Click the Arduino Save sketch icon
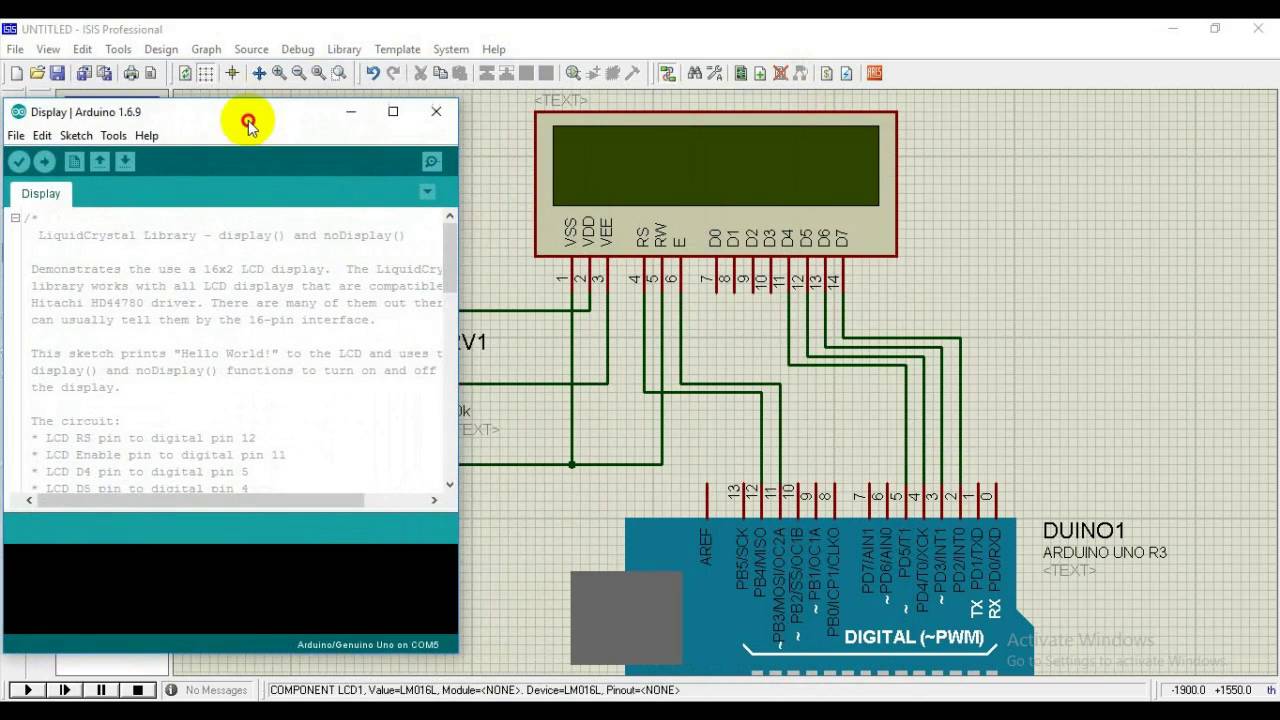 tap(125, 162)
